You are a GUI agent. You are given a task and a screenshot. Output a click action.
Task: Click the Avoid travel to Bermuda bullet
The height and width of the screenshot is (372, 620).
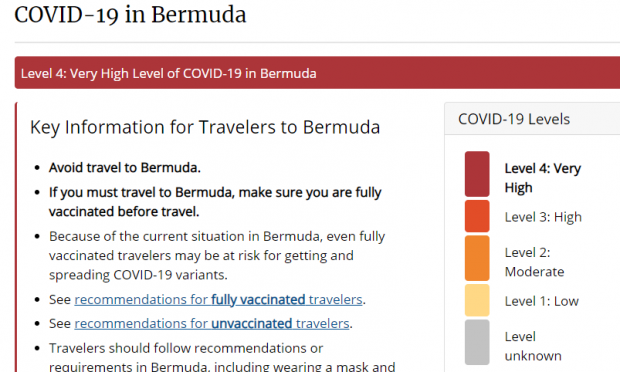(x=125, y=168)
